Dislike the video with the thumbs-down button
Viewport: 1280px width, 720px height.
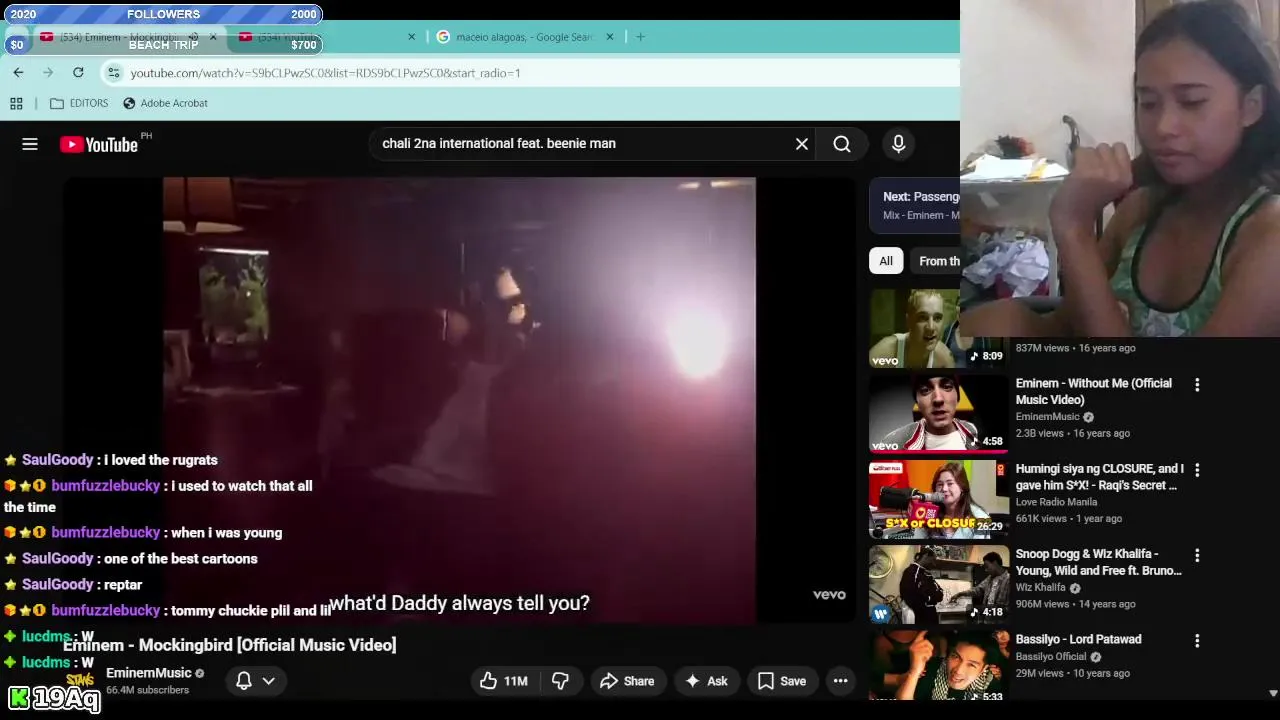(560, 681)
